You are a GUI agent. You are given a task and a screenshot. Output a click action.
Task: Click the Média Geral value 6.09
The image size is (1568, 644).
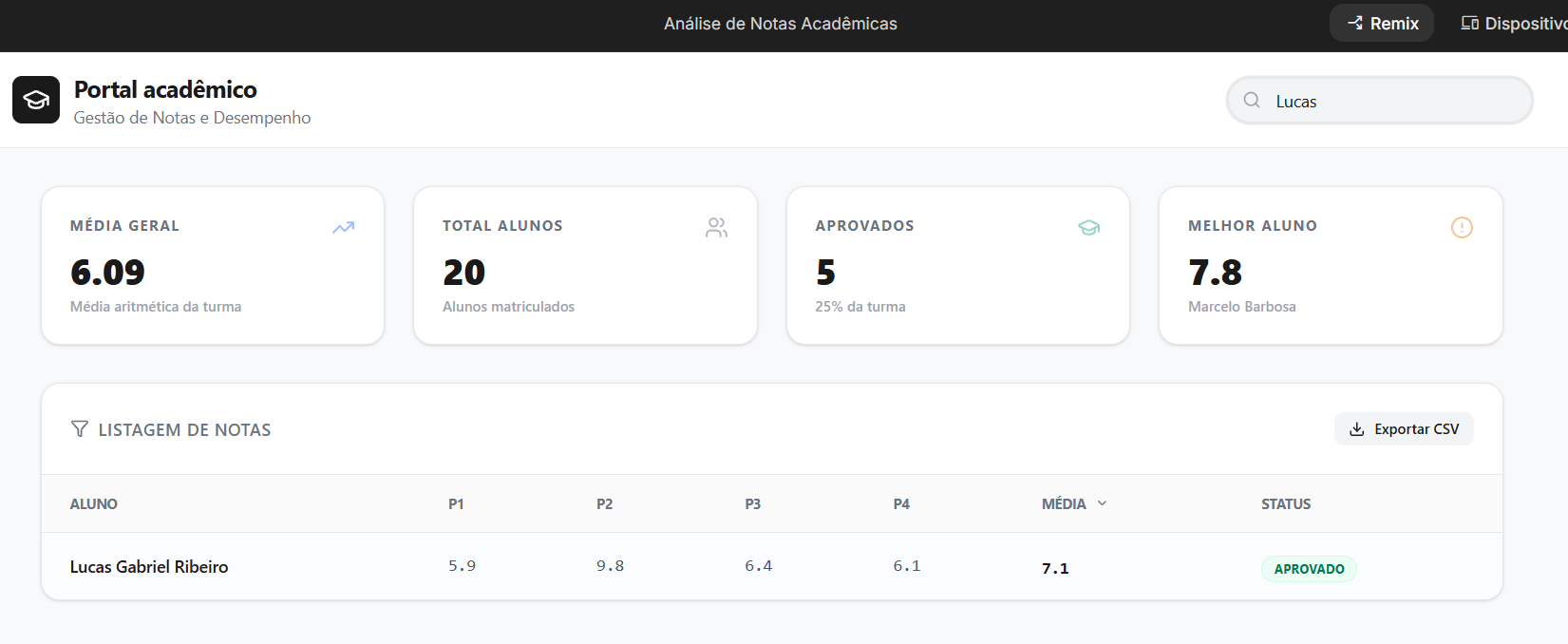click(107, 273)
